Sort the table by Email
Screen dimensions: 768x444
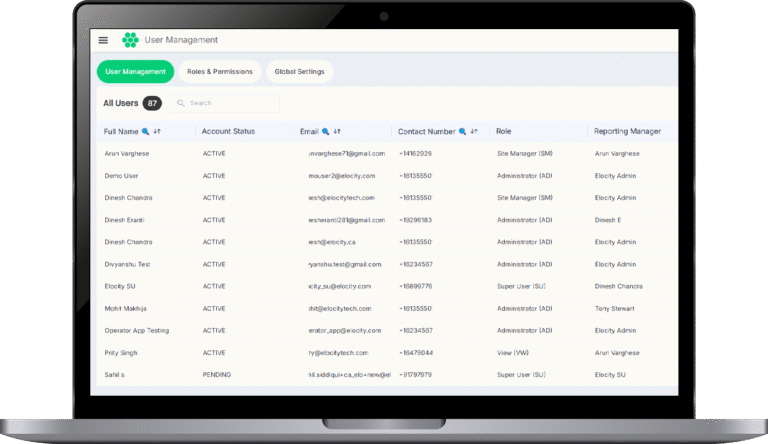pyautogui.click(x=337, y=131)
